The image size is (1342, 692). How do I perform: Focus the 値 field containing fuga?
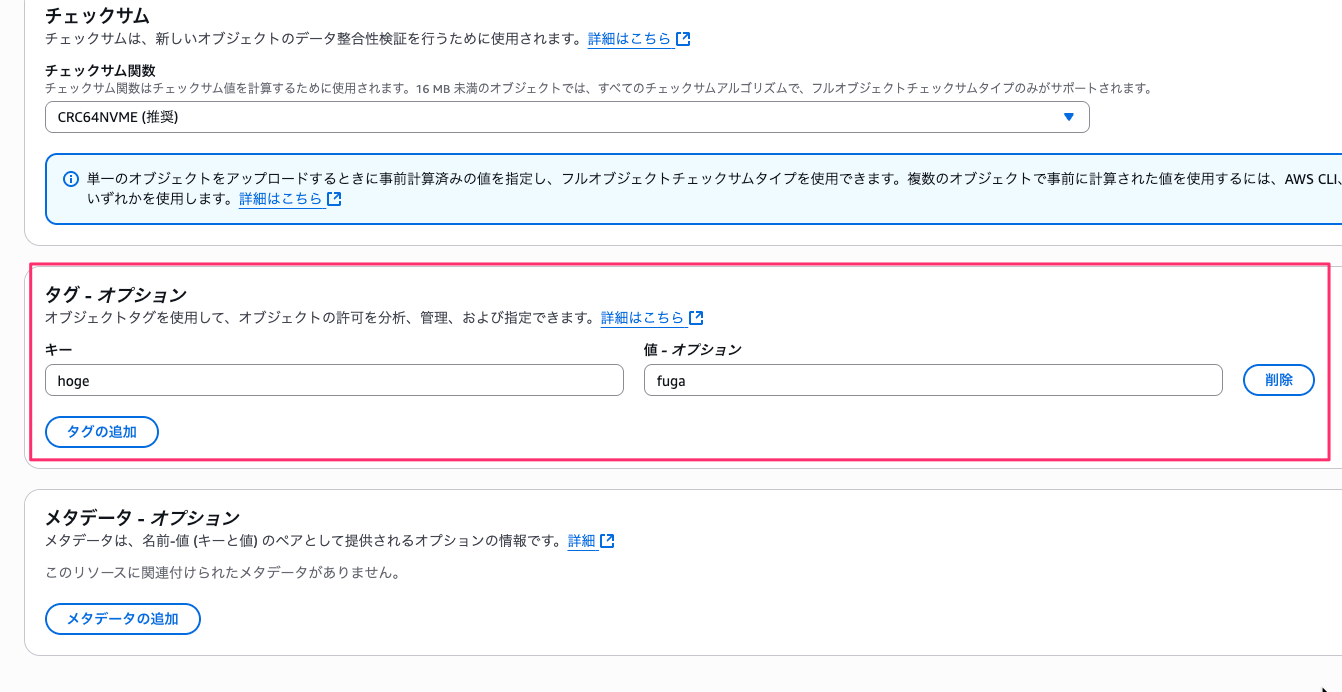point(933,380)
